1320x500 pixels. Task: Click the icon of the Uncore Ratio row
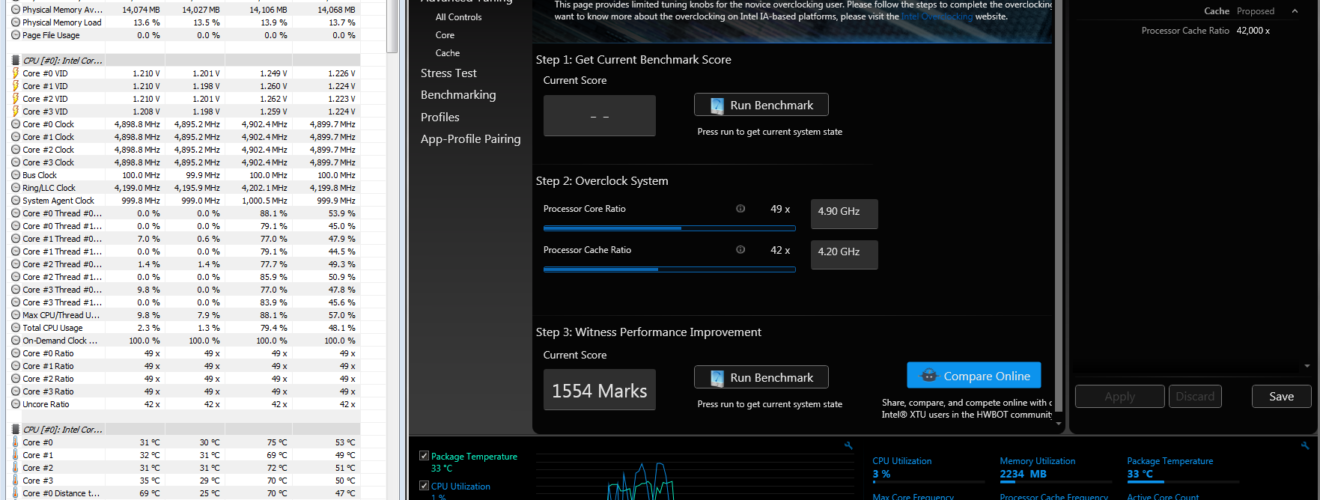(x=14, y=404)
